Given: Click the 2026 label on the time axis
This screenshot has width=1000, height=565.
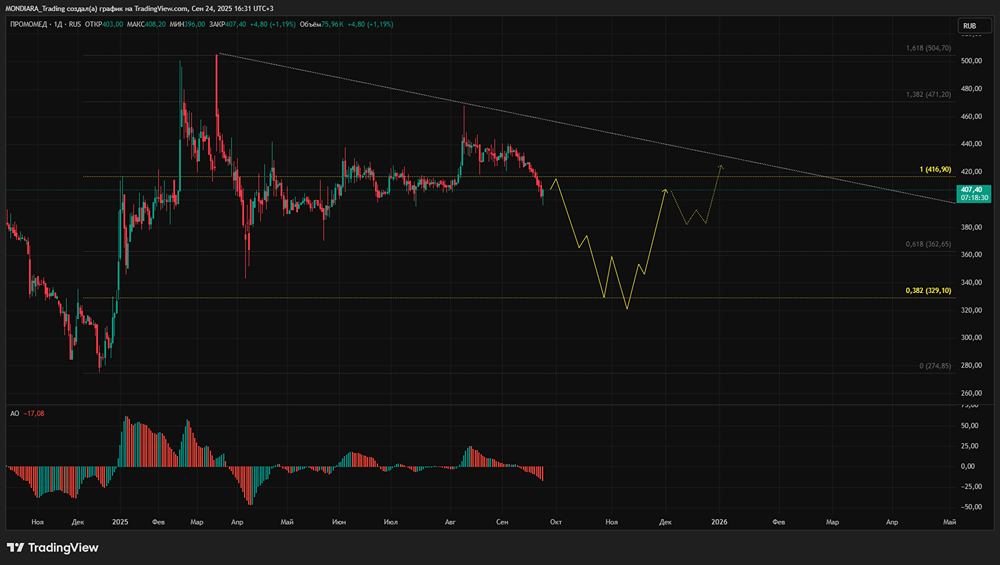Looking at the screenshot, I should tap(719, 522).
